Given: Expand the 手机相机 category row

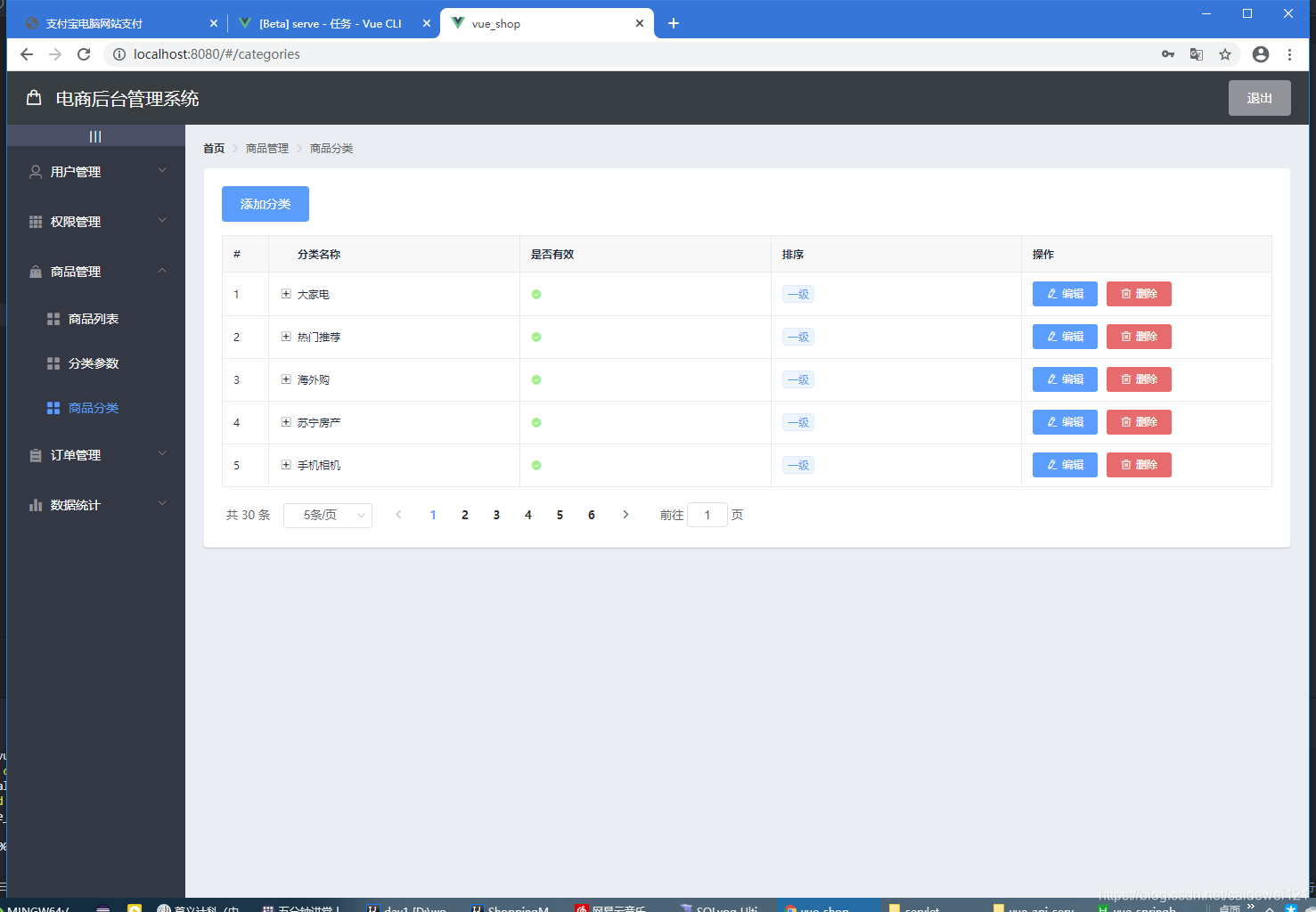Looking at the screenshot, I should (286, 465).
